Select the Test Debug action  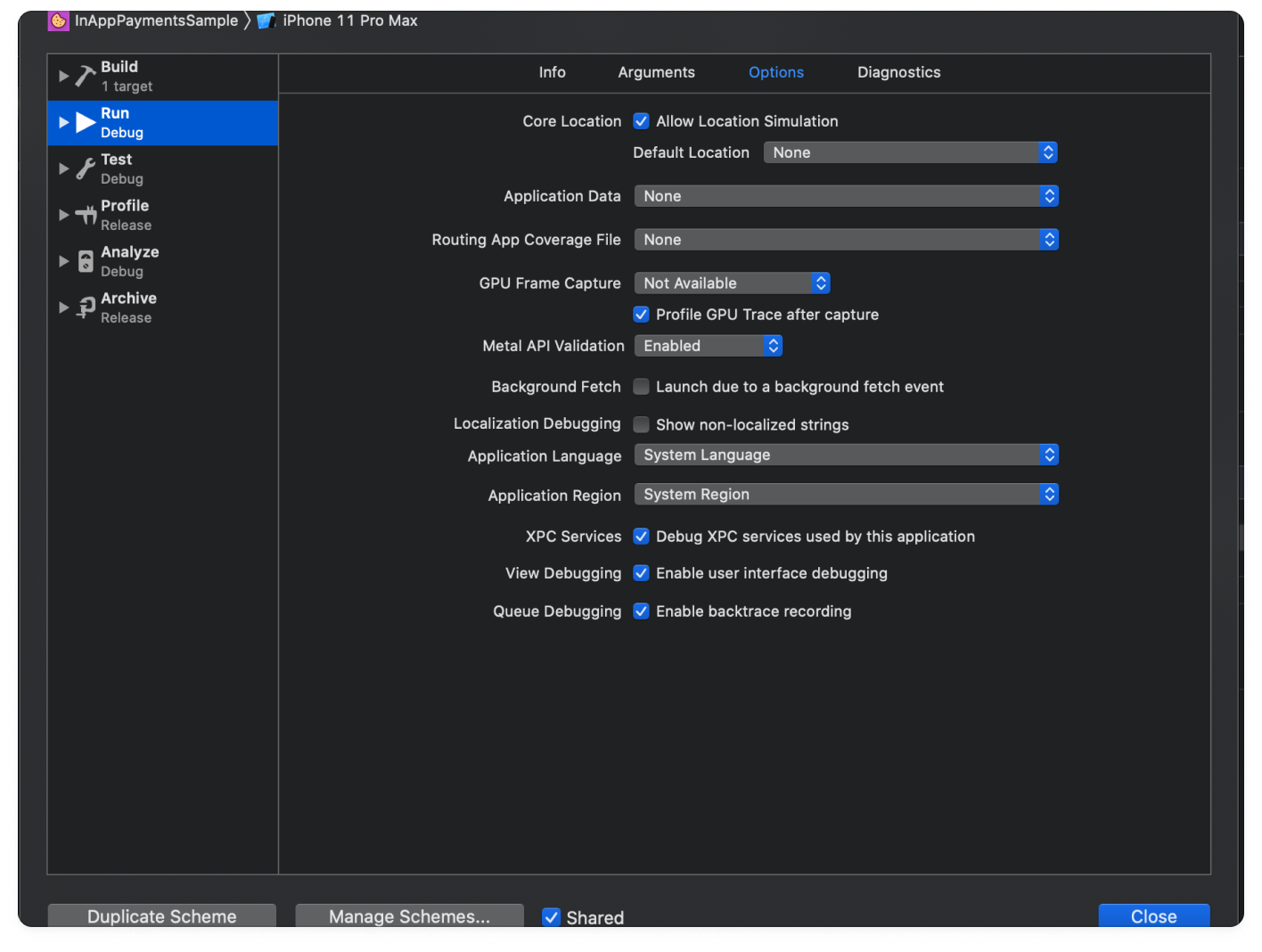click(x=162, y=169)
